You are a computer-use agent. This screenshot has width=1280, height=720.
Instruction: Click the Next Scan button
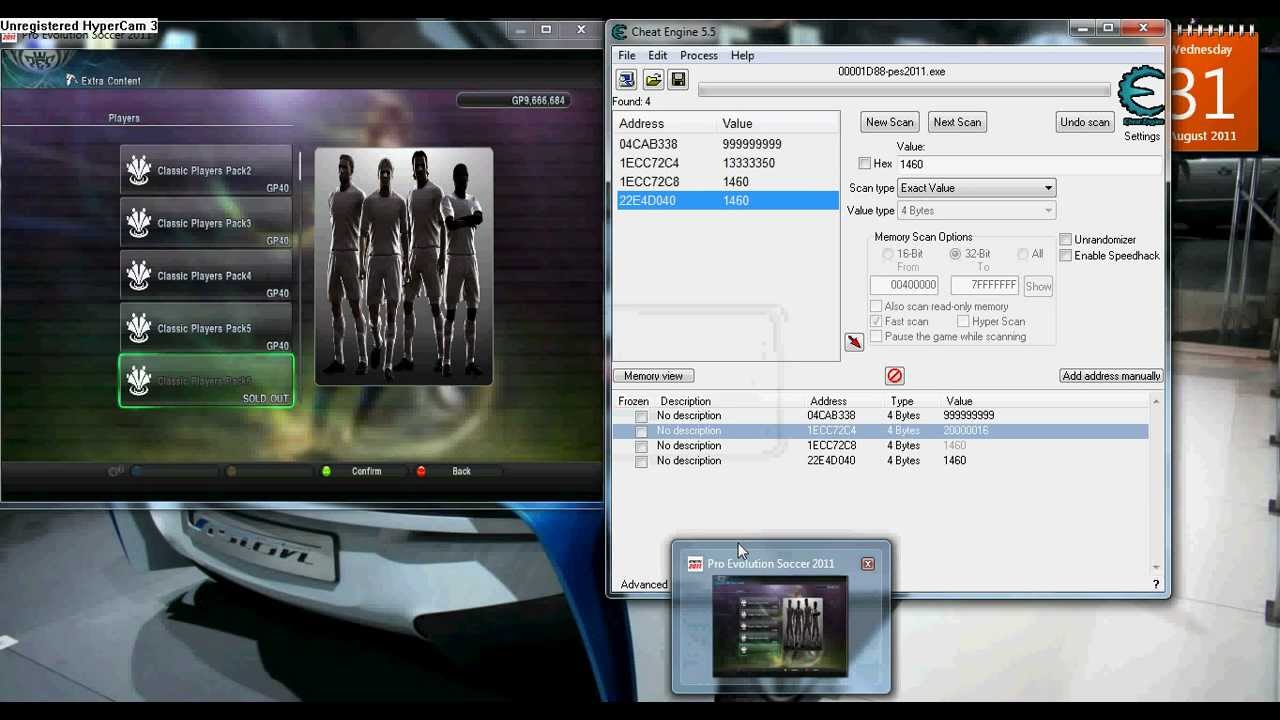click(957, 122)
